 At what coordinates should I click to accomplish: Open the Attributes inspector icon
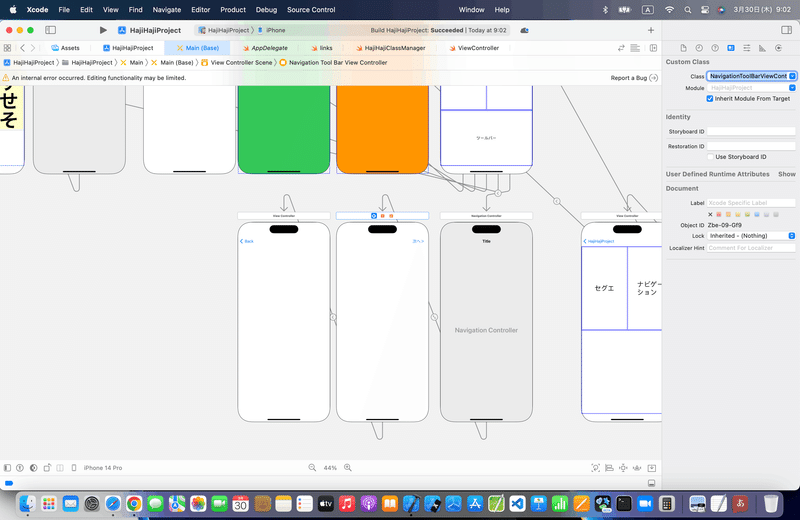(746, 48)
